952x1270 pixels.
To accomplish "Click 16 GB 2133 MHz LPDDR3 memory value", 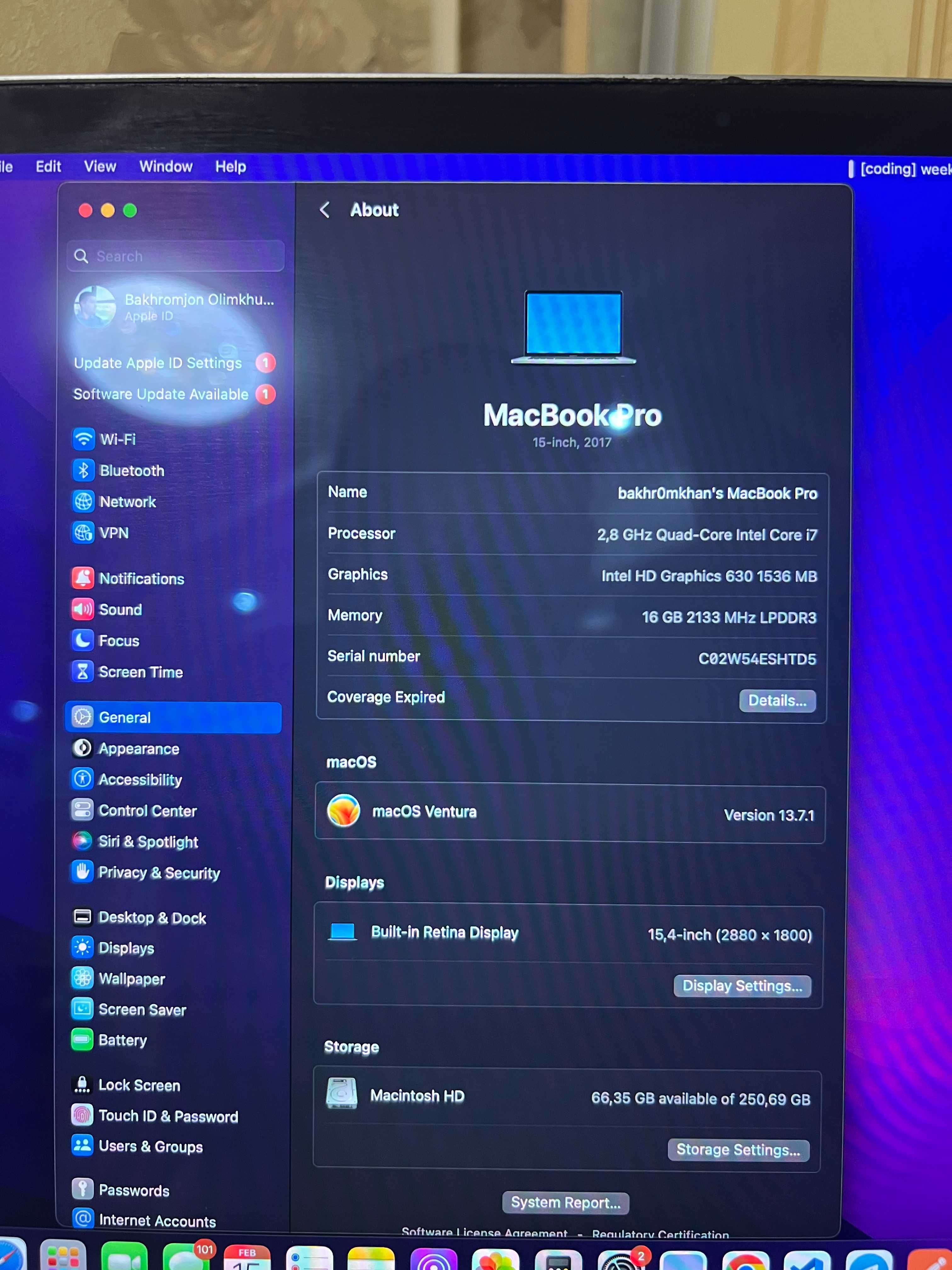I will click(729, 617).
